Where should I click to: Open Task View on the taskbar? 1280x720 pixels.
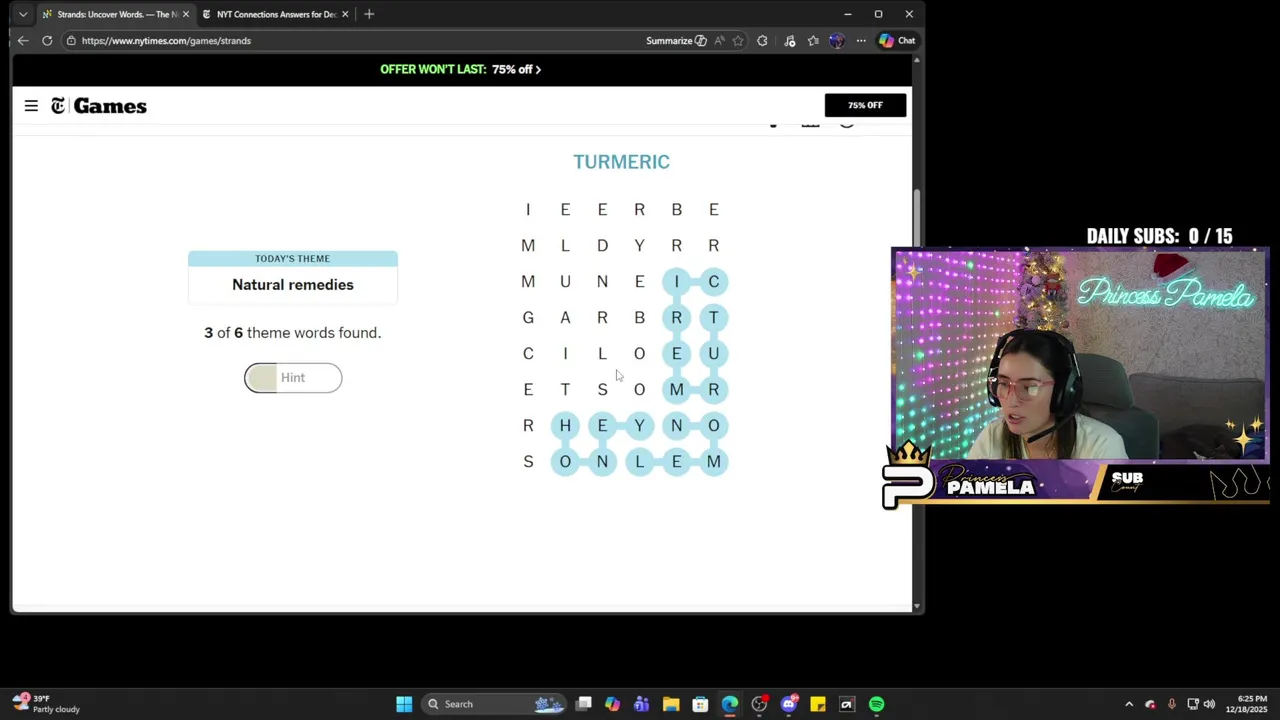584,704
